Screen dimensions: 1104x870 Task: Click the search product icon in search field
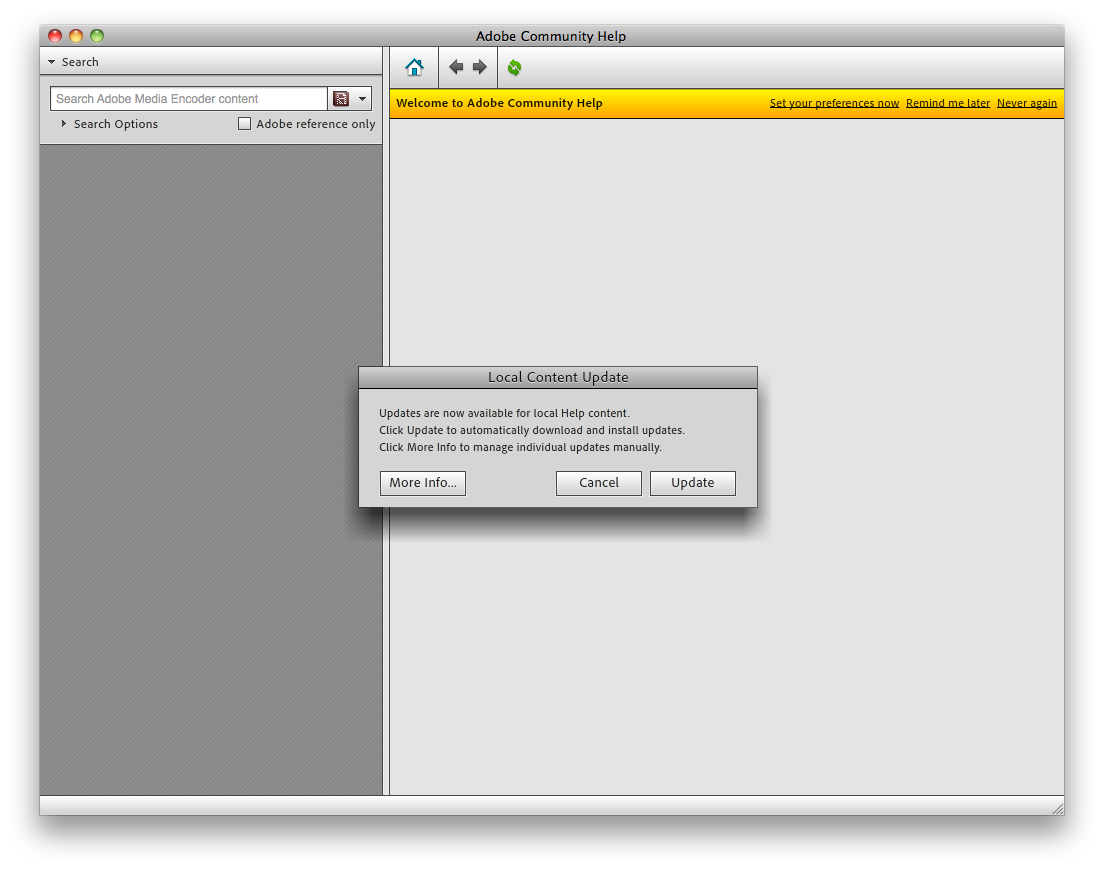341,99
